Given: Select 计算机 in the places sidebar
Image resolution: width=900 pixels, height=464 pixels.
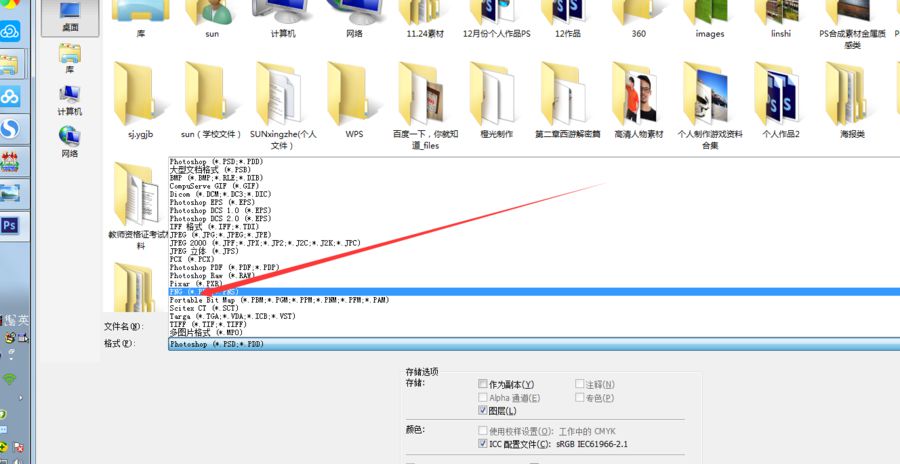Looking at the screenshot, I should [x=70, y=100].
